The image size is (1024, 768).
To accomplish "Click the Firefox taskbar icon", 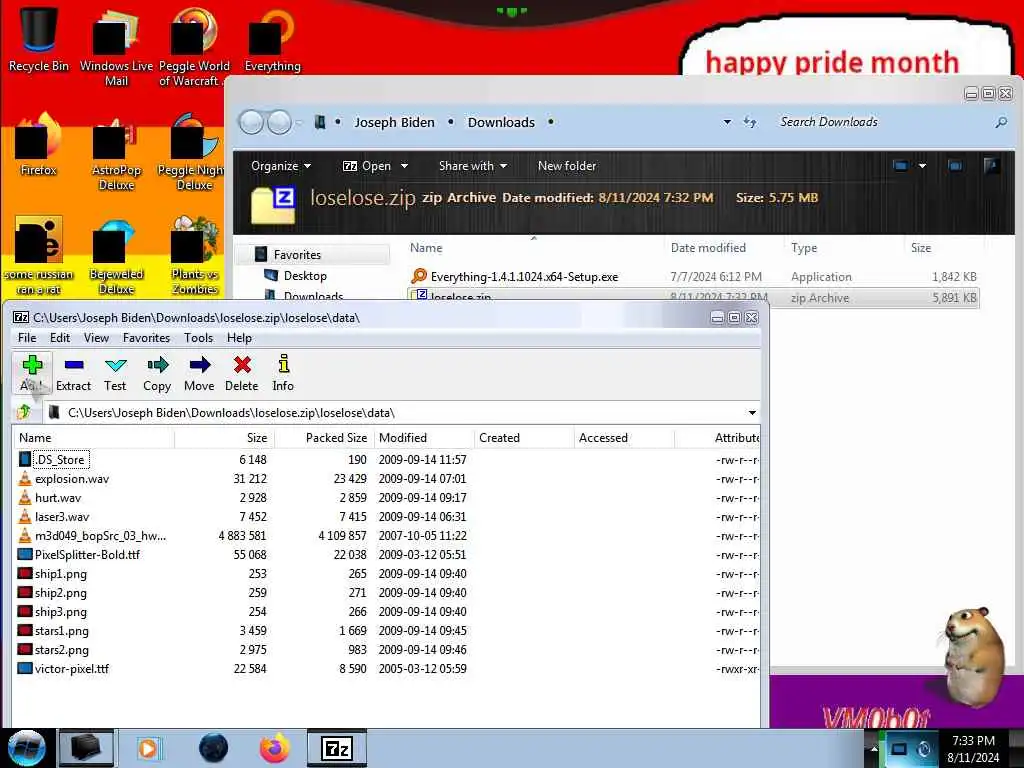I will tap(274, 748).
